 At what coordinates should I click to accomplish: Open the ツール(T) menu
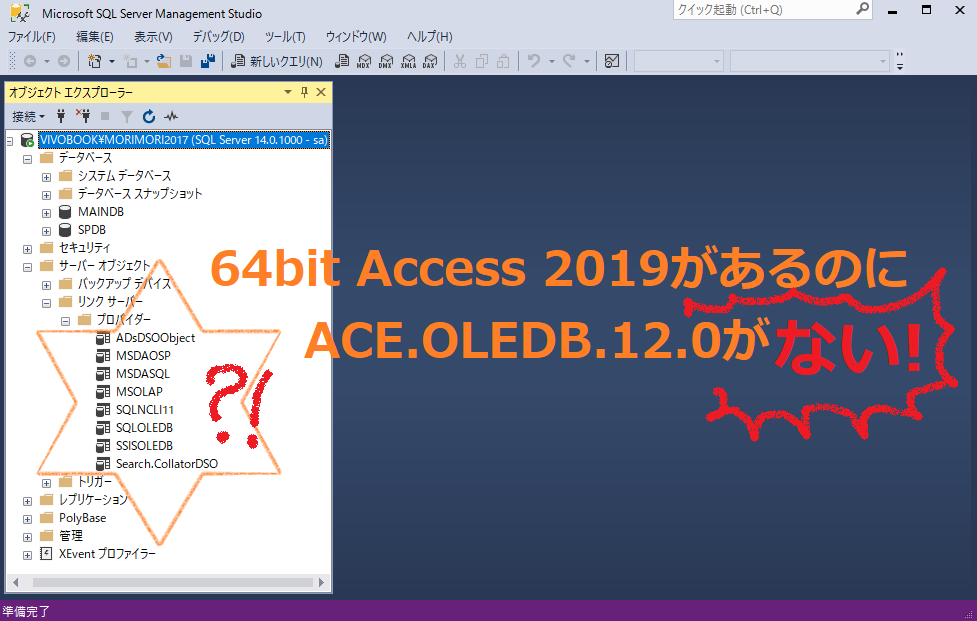(x=285, y=37)
